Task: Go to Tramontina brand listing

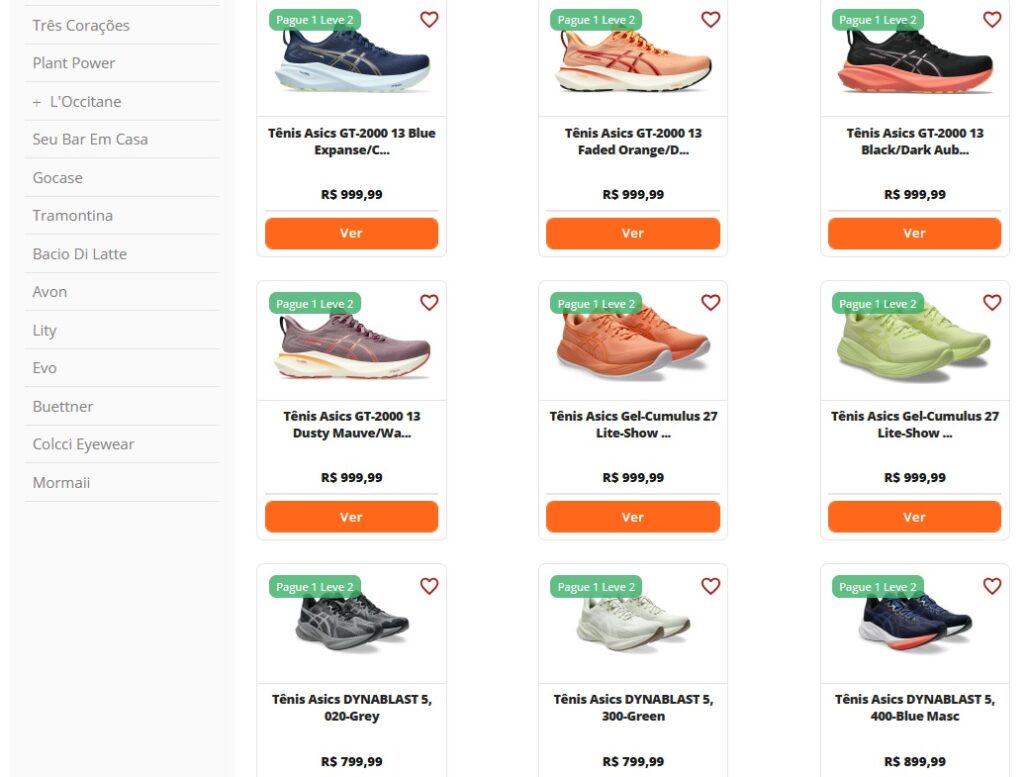Action: (72, 216)
